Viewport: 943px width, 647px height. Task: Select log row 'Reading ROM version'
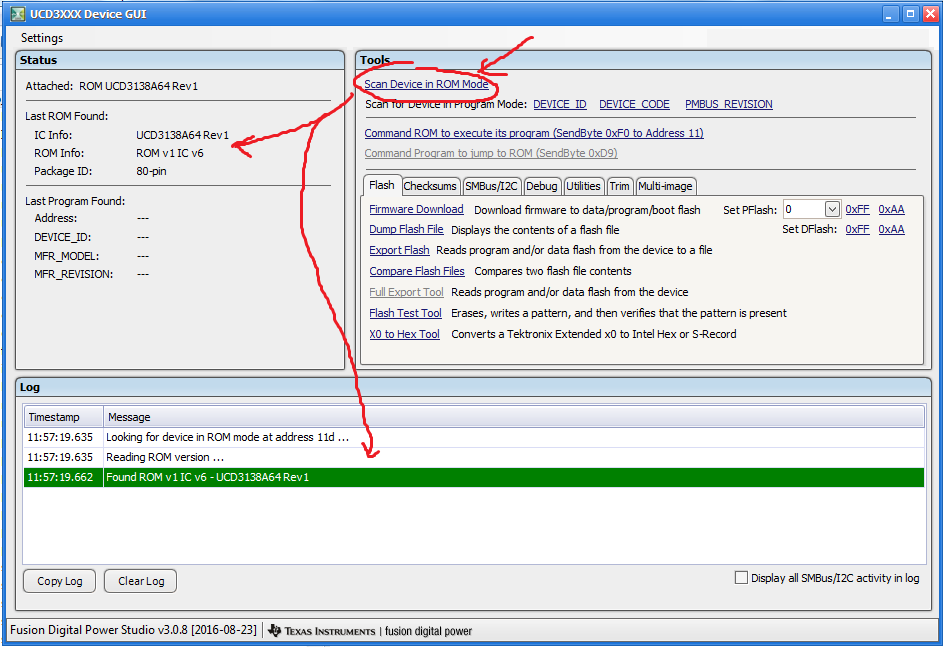click(474, 457)
